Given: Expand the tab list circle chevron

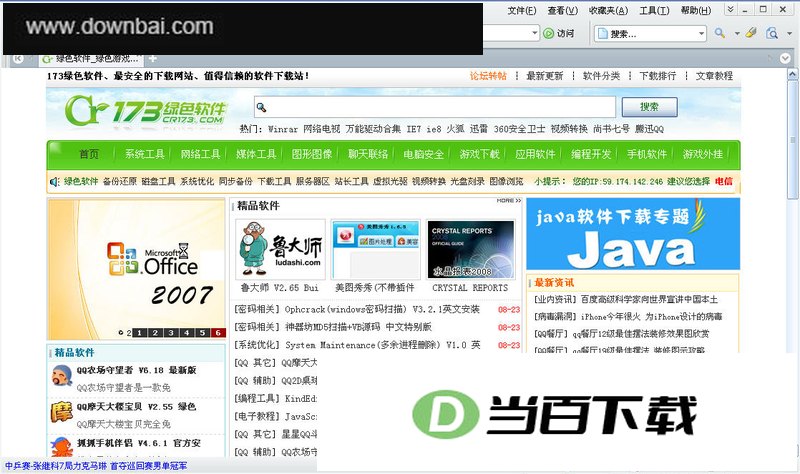Looking at the screenshot, I should pos(785,58).
